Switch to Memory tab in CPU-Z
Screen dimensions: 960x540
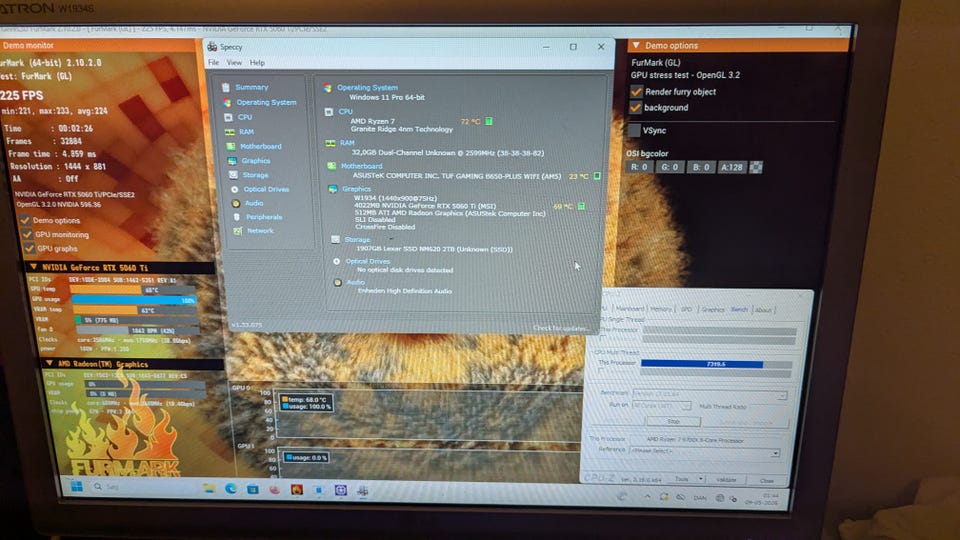661,309
